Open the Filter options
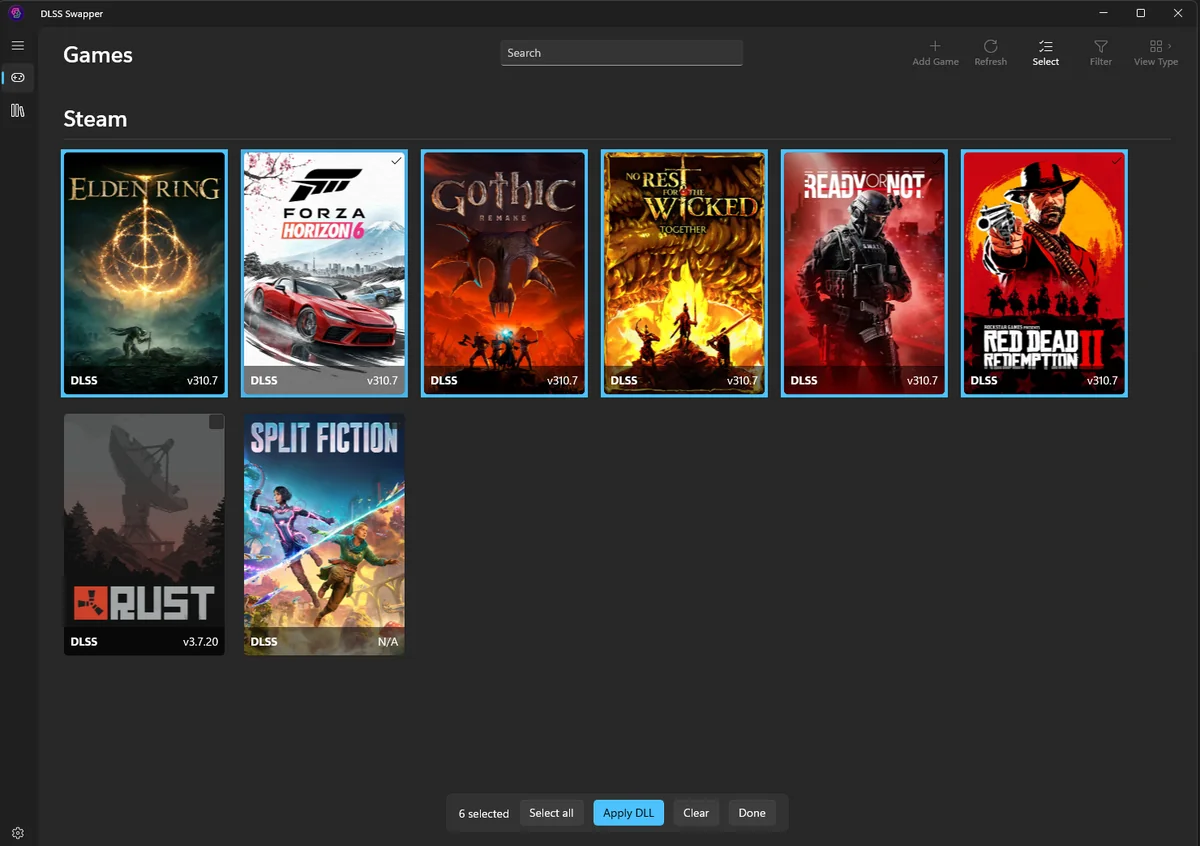Image resolution: width=1200 pixels, height=846 pixels. pos(1100,53)
